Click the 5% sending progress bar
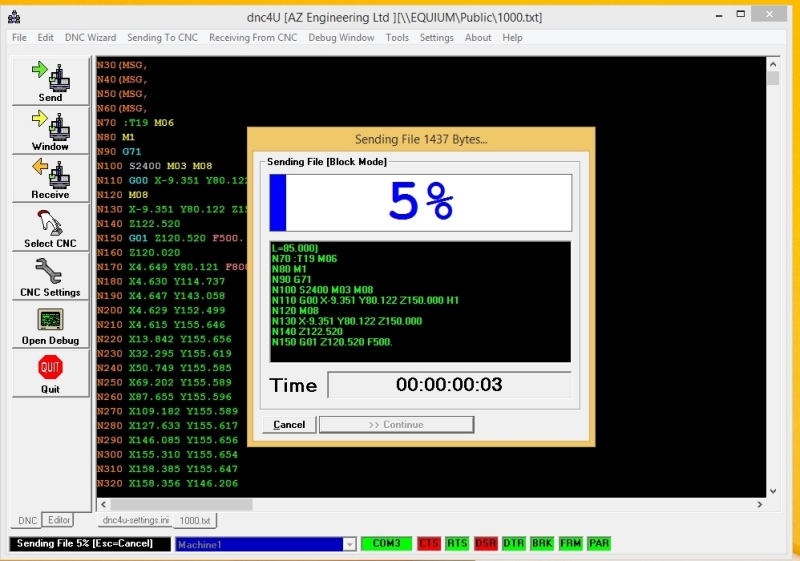The width and height of the screenshot is (800, 561). click(x=419, y=203)
